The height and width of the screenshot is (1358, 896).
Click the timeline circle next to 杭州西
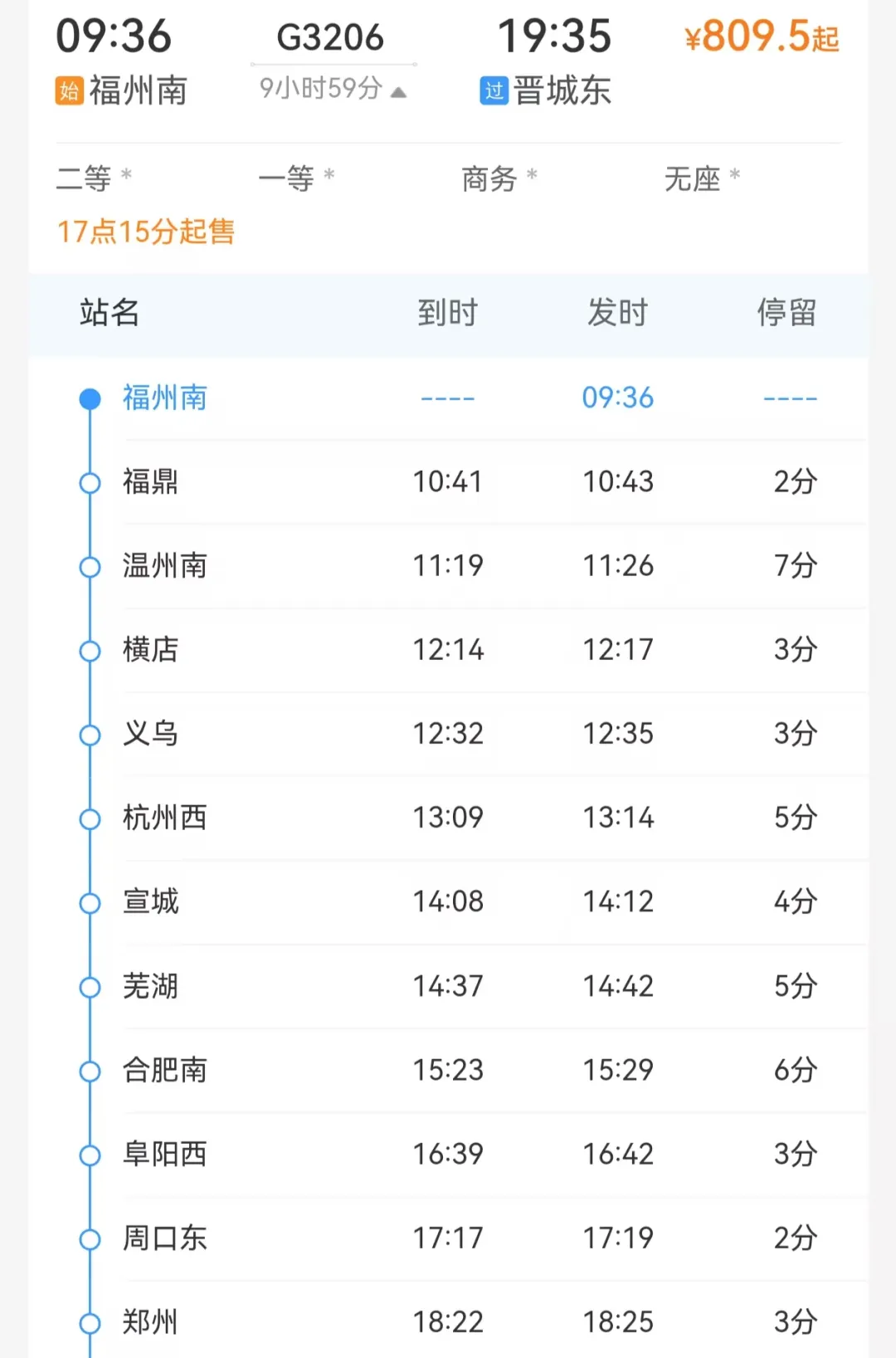click(90, 819)
